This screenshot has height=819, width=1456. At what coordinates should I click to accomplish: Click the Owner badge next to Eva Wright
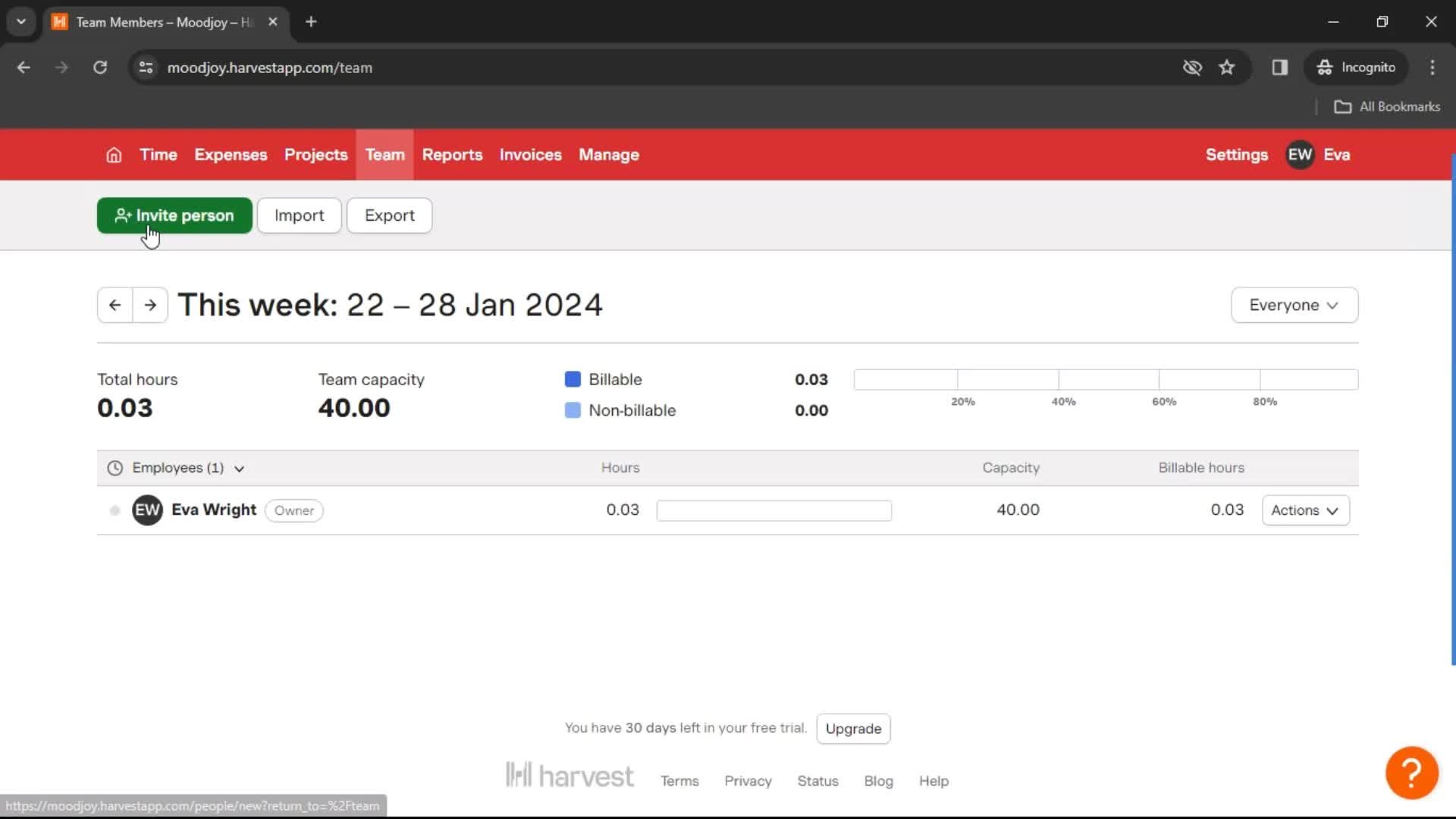pyautogui.click(x=294, y=510)
